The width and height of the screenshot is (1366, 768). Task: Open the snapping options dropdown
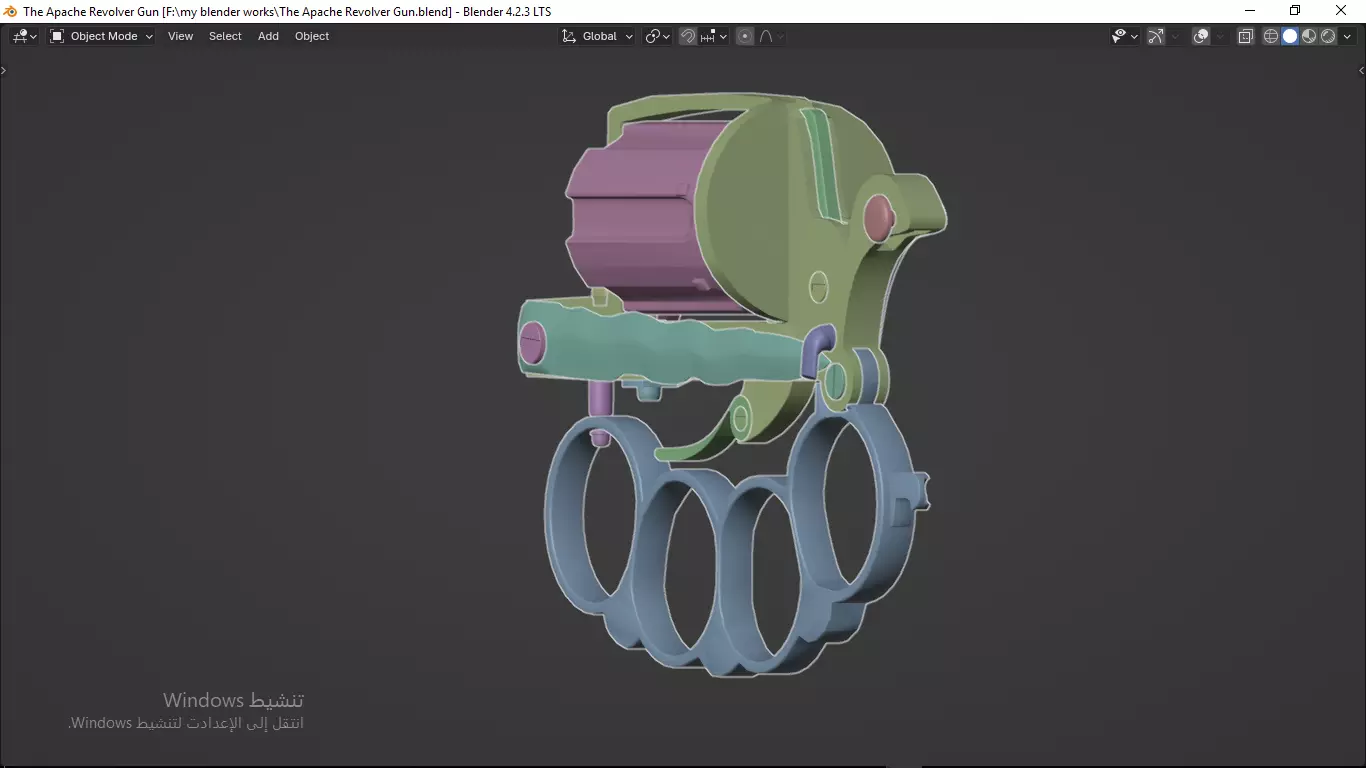(714, 36)
